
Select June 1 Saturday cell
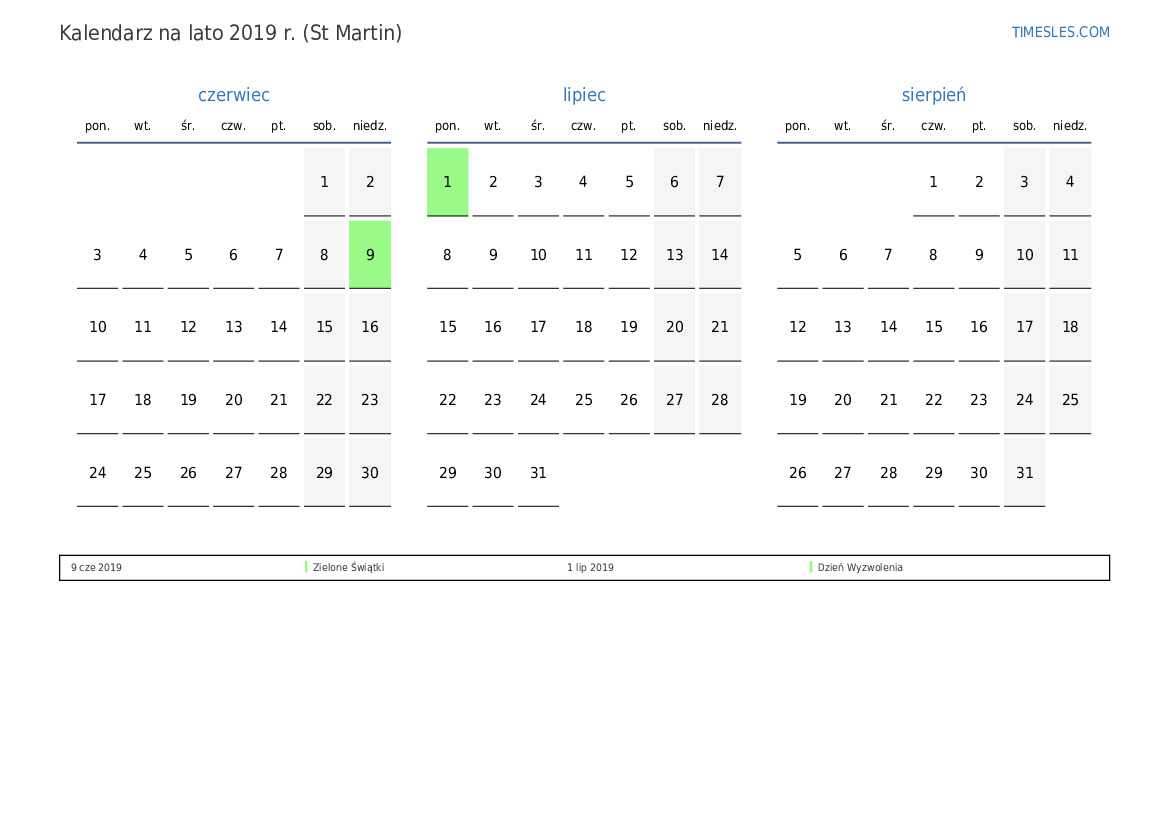[x=324, y=182]
